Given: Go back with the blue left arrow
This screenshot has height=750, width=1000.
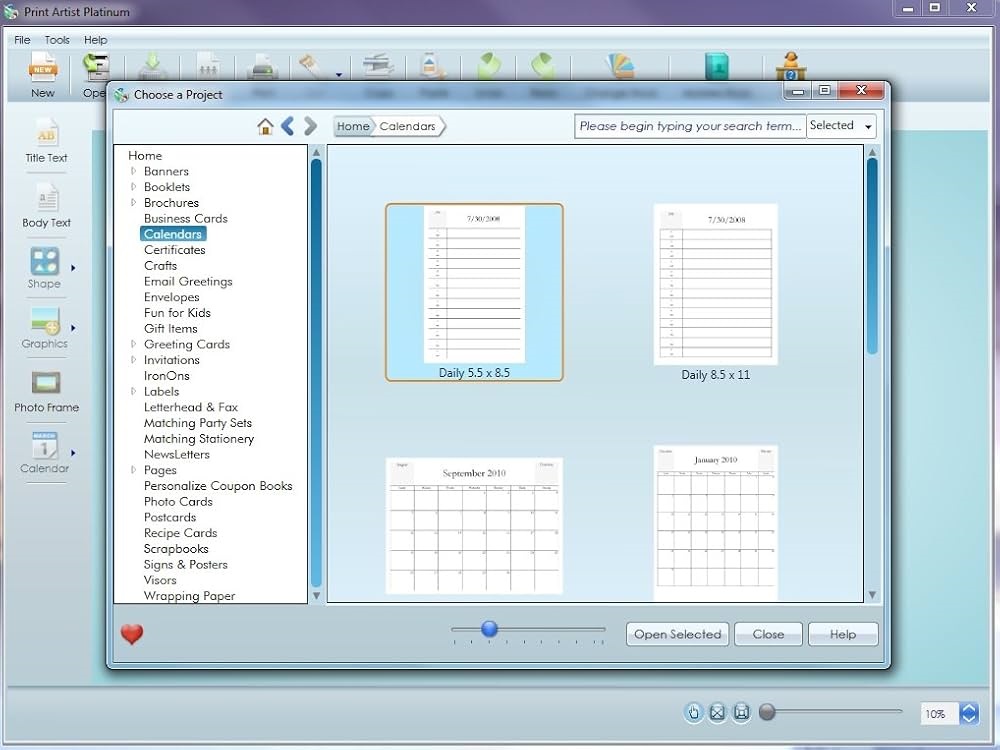Looking at the screenshot, I should point(288,126).
